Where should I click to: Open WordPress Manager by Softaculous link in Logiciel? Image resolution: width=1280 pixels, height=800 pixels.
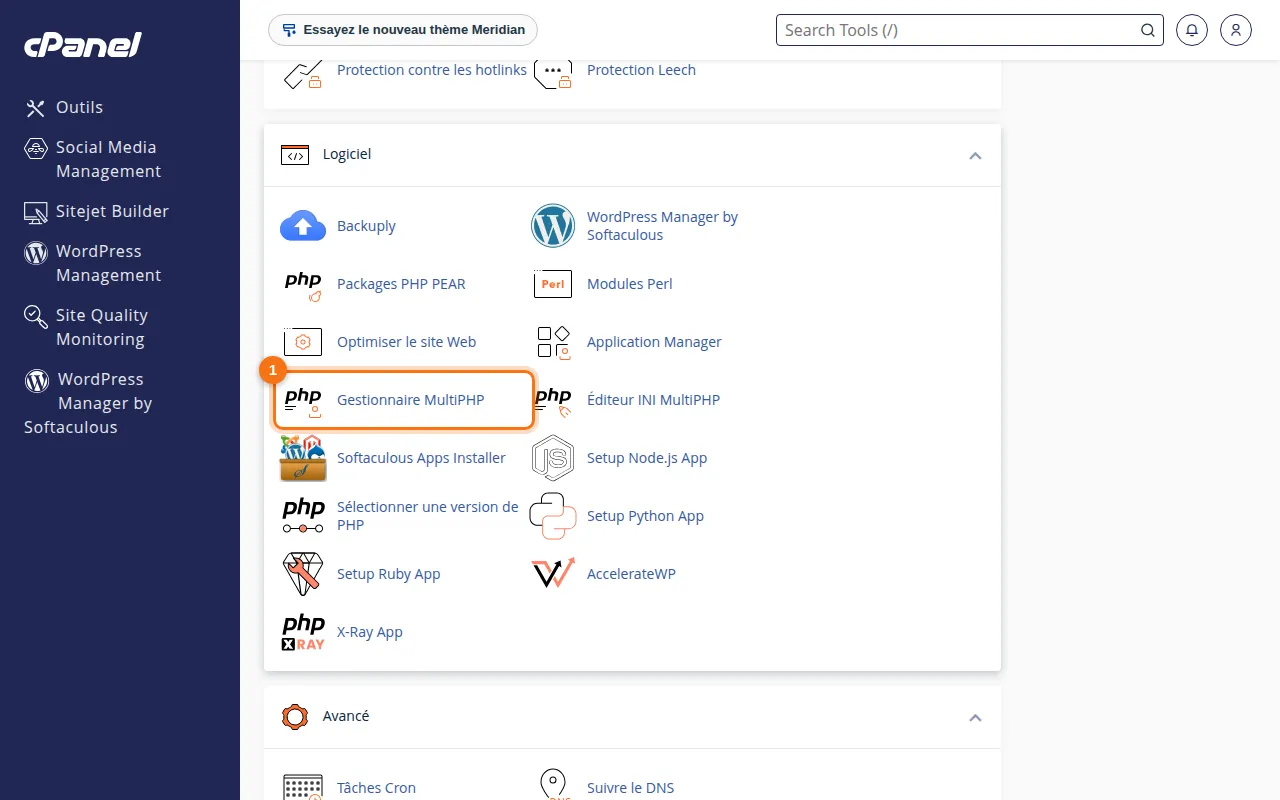coord(662,226)
